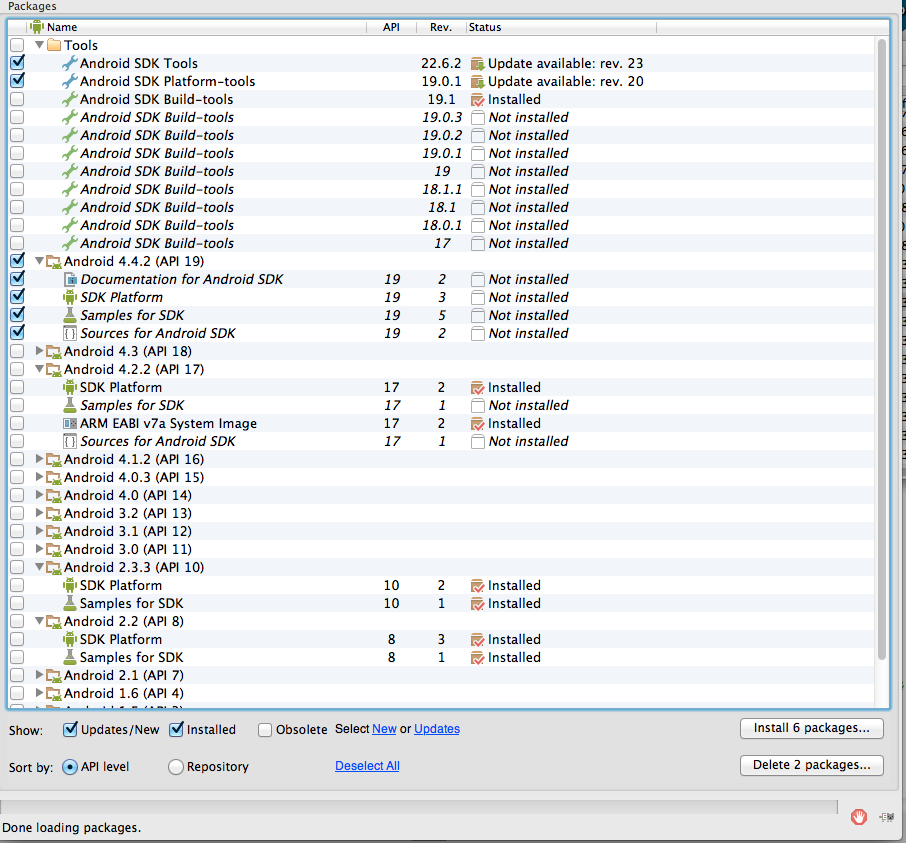Collapse the Tools folder tree node

pyautogui.click(x=40, y=45)
